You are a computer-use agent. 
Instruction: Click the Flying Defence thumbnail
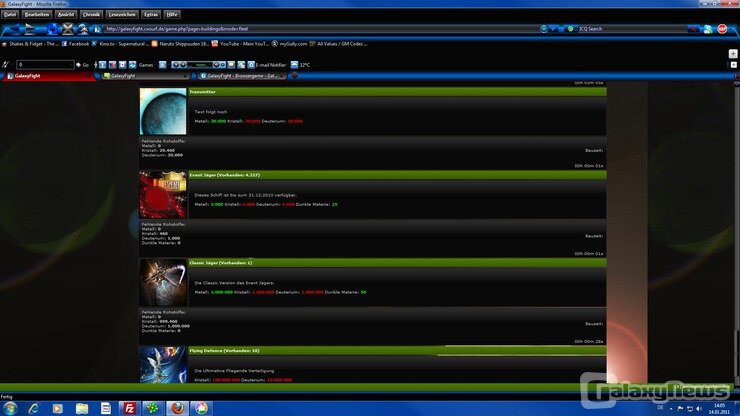(163, 365)
